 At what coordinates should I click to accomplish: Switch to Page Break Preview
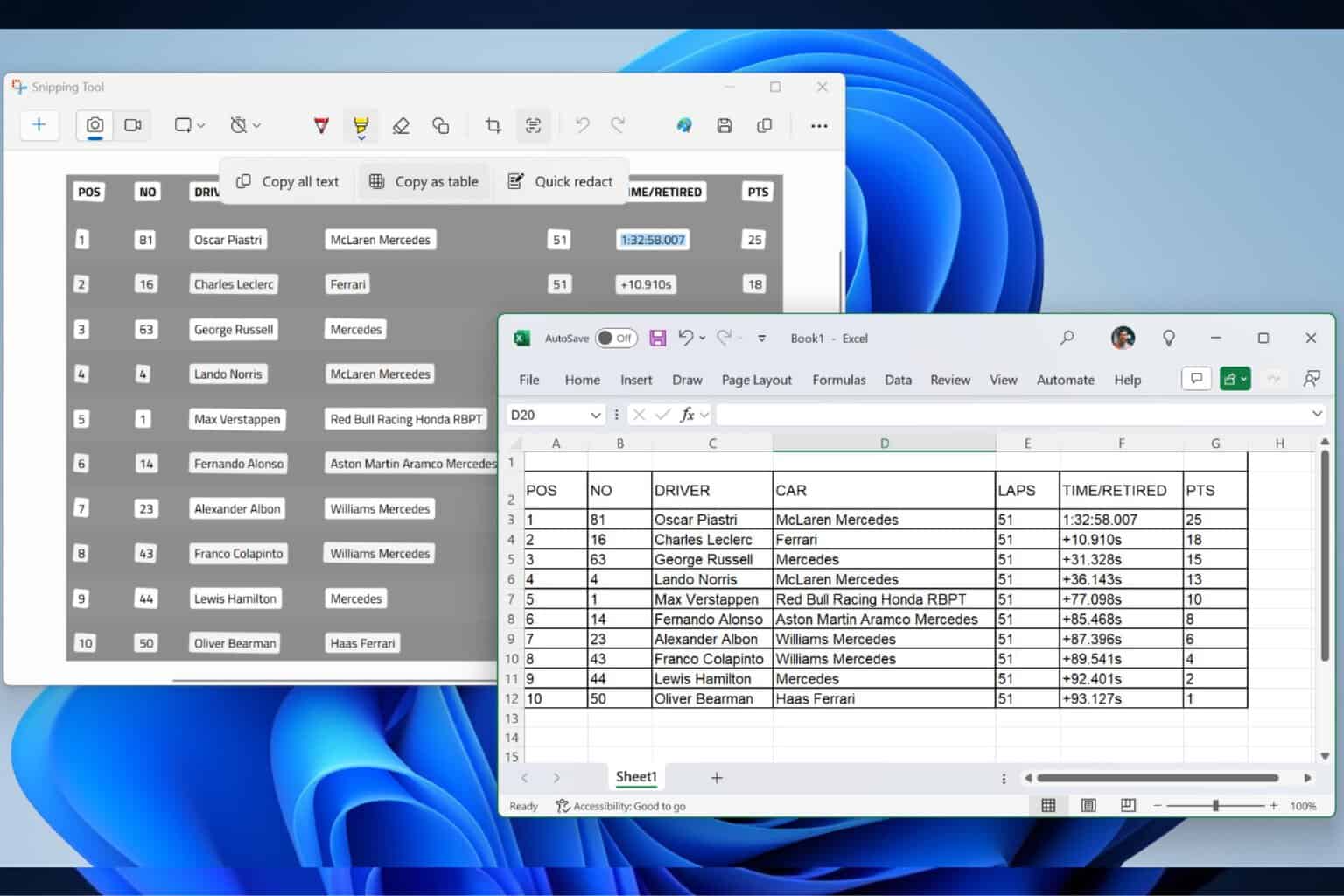click(1129, 805)
